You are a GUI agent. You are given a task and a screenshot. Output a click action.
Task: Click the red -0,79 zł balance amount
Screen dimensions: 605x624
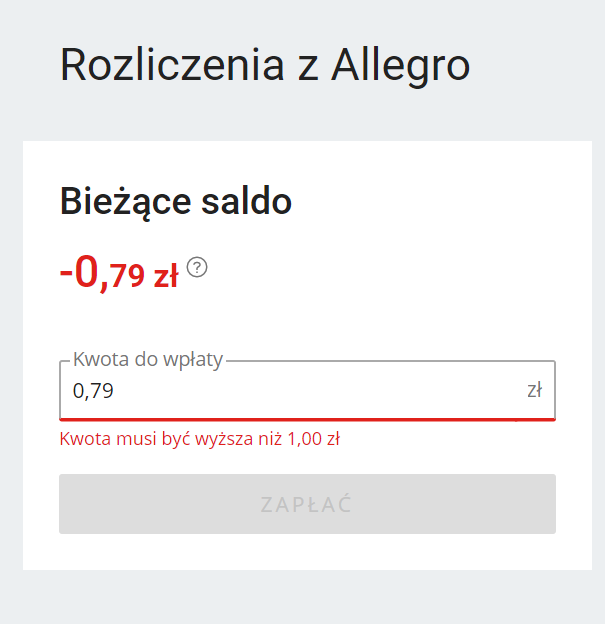[x=119, y=273]
